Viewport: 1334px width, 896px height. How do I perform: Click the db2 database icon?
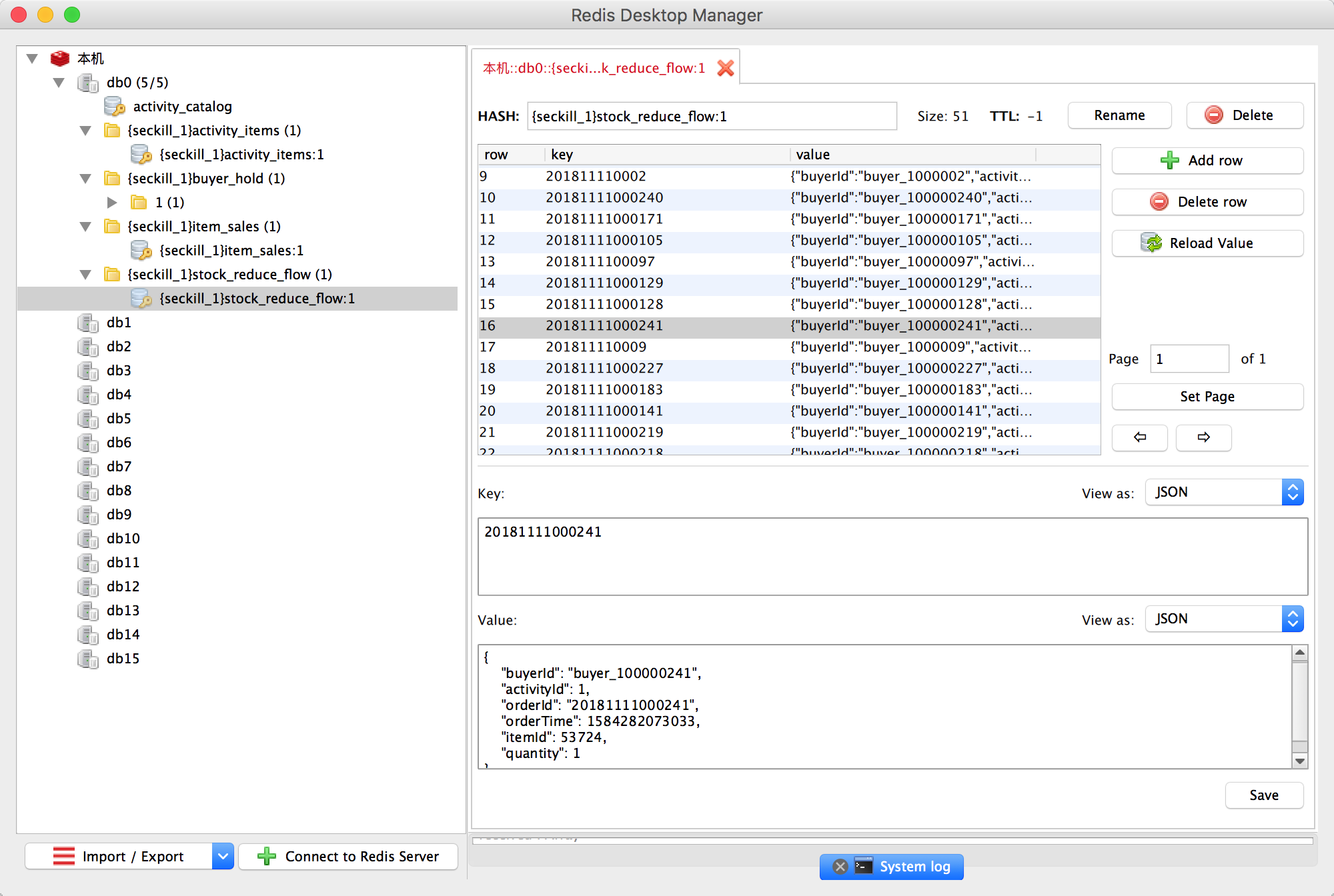point(88,347)
